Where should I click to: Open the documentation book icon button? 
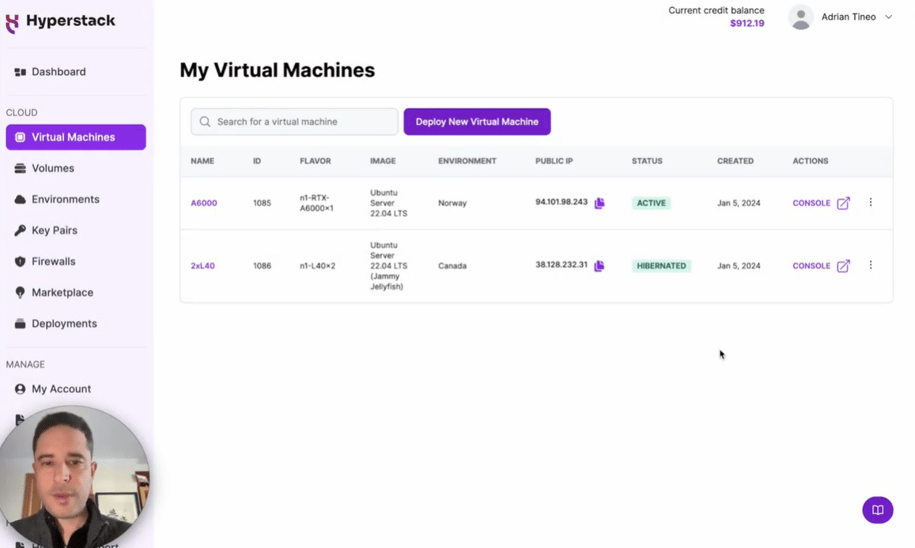(x=877, y=510)
